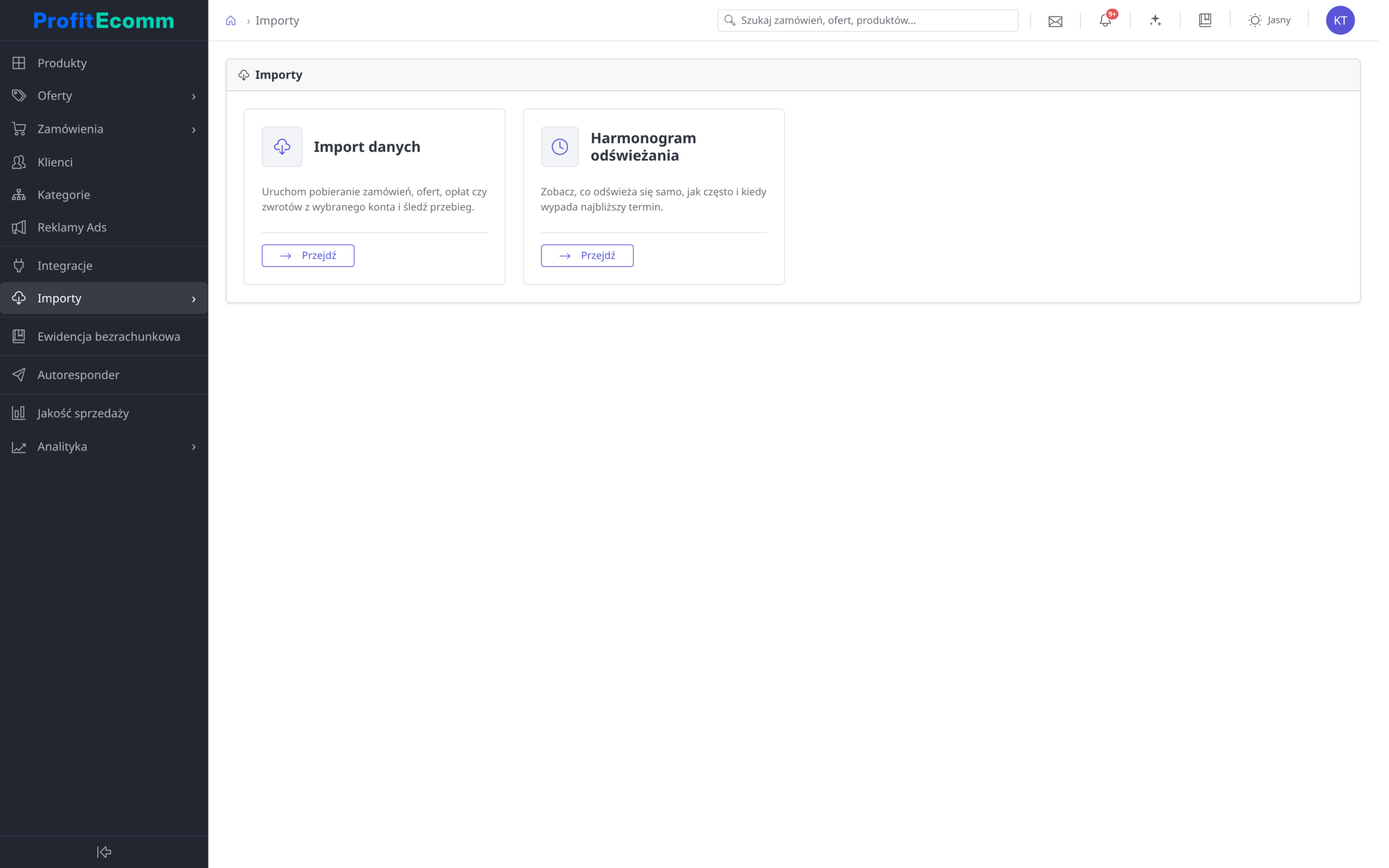The width and height of the screenshot is (1389, 868).
Task: Click the Integracje plug icon
Action: coord(19,266)
